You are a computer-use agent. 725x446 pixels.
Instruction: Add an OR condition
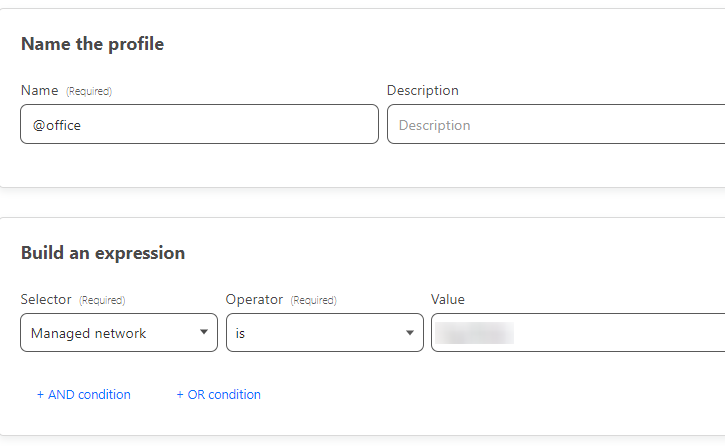[219, 395]
